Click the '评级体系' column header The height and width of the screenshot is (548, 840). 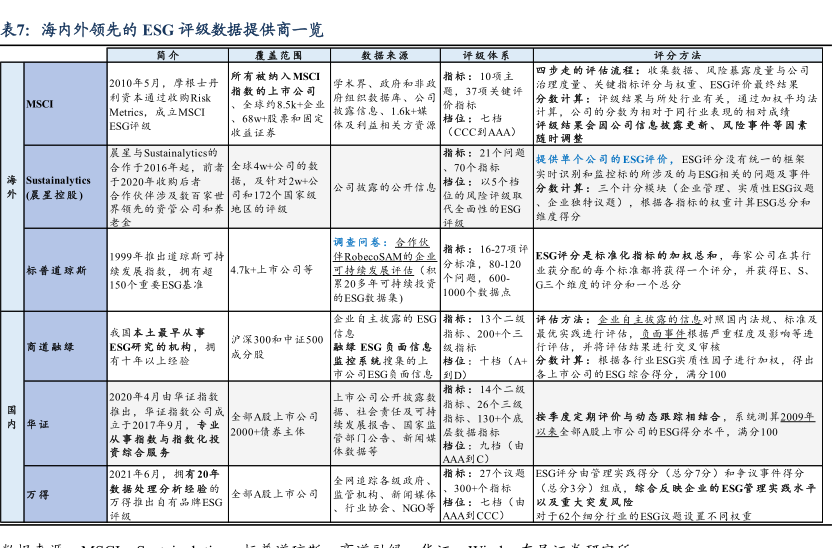coord(486,55)
